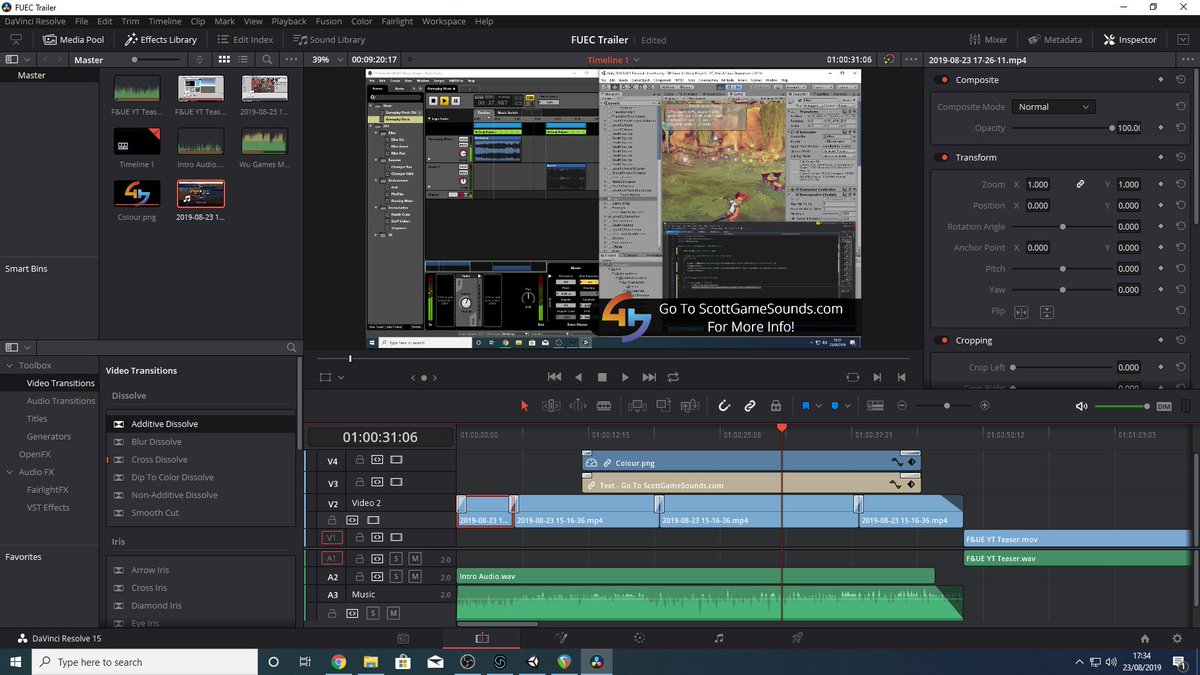
Task: Toggle Linked Selection chain icon
Action: [750, 405]
